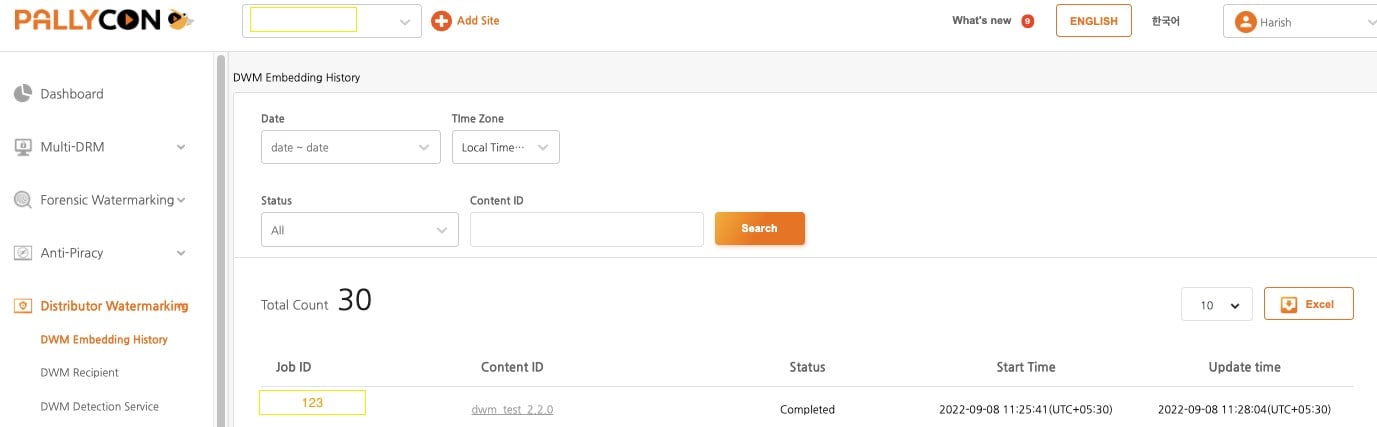
Task: Open the dwm_test_2.2.0 content link
Action: click(512, 409)
